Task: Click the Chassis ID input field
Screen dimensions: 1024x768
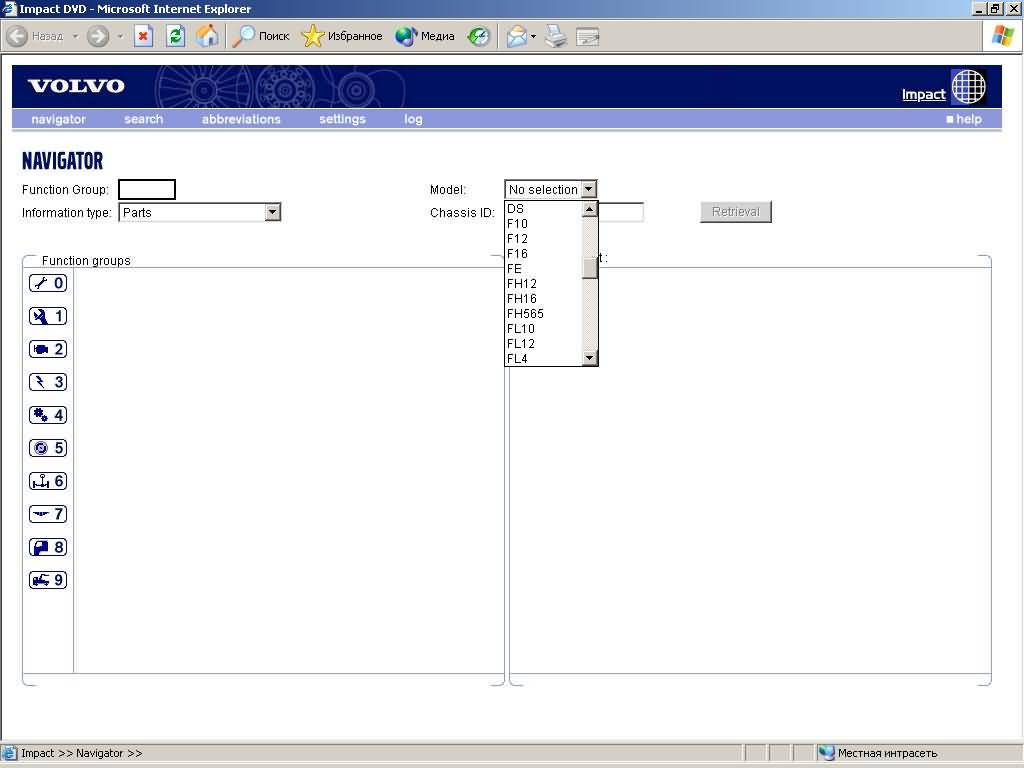Action: pyautogui.click(x=621, y=212)
